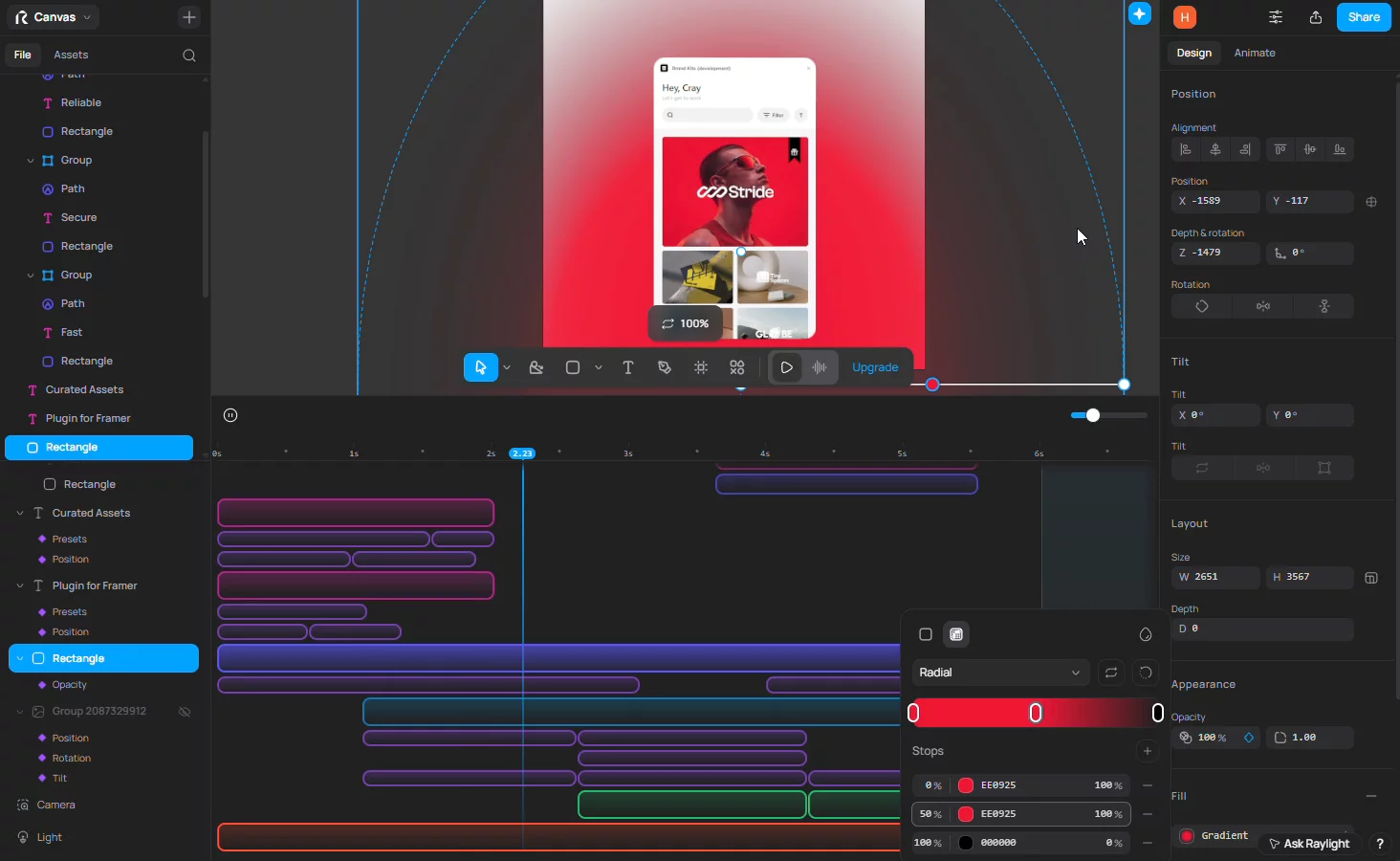Align bottom using the alignment icon
Viewport: 1400px width, 861px height.
point(1340,149)
